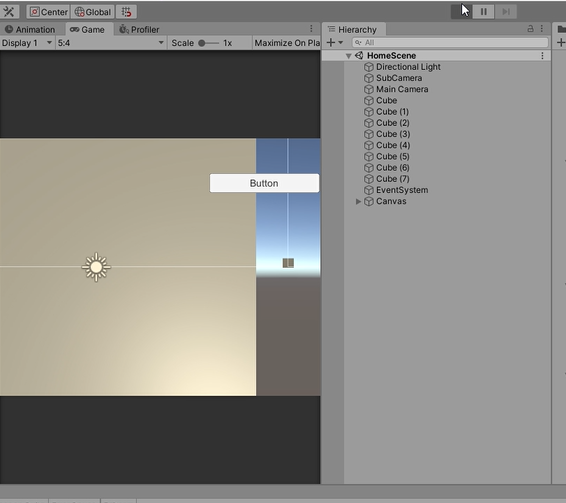Pause play mode with the pause button

click(484, 12)
